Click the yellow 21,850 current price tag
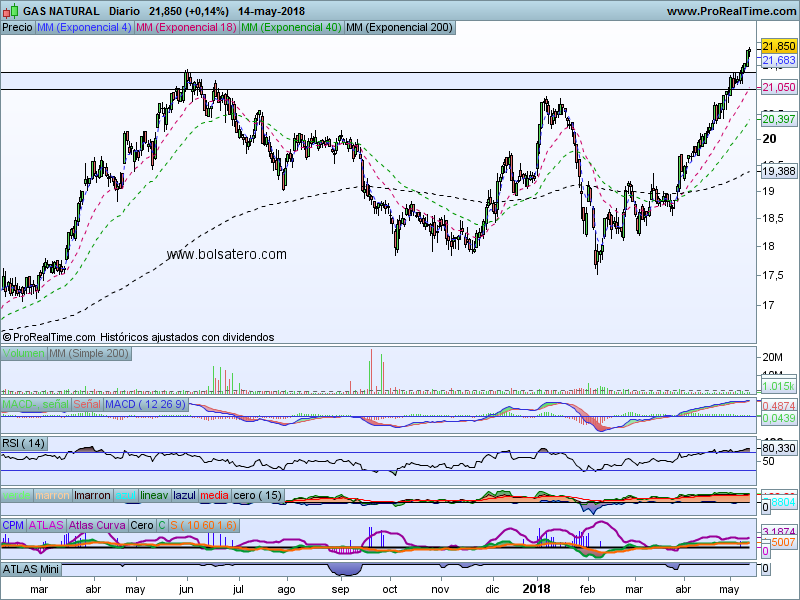Screen dimensions: 800x600 pos(778,46)
